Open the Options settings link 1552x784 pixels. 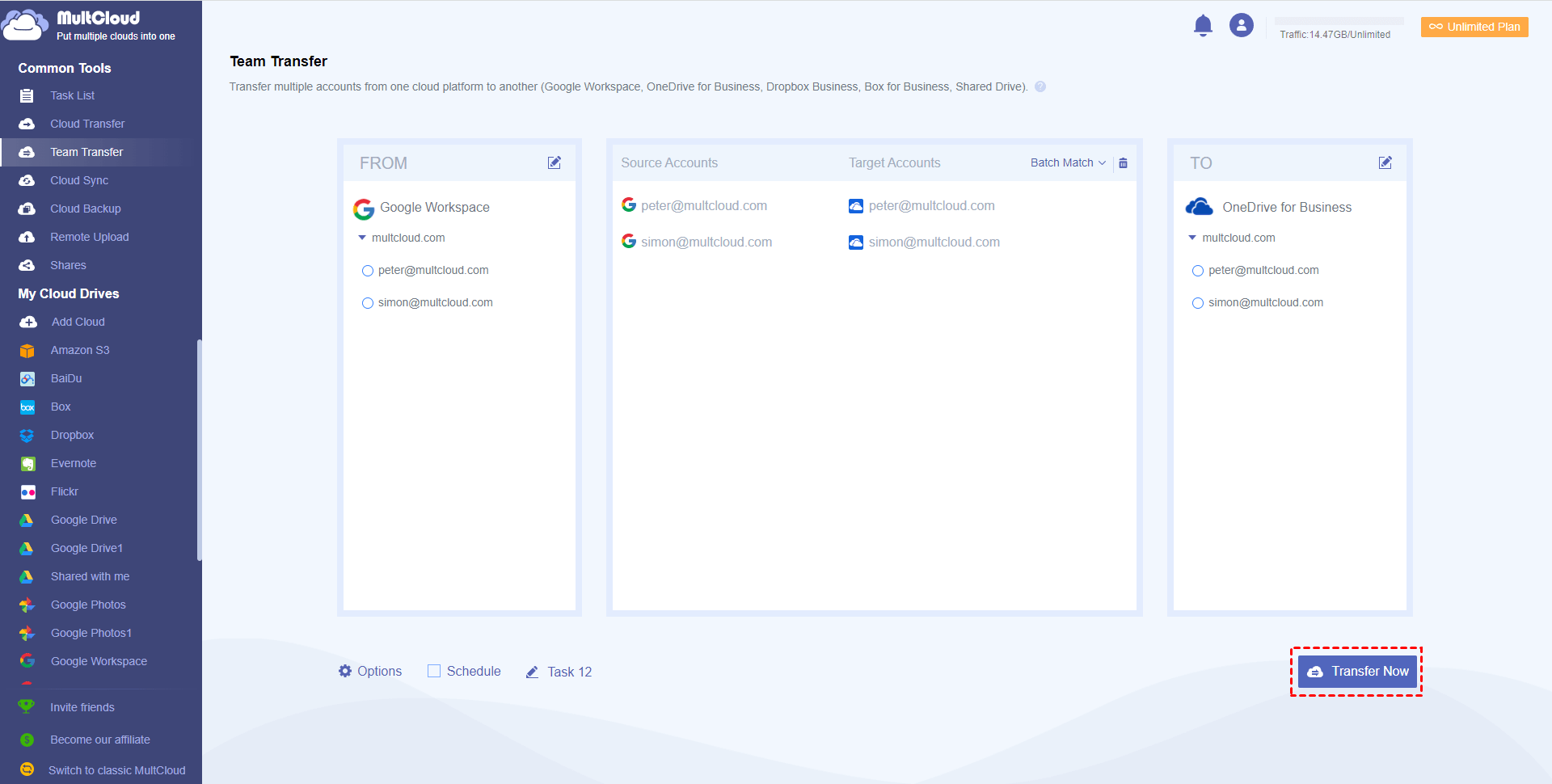coord(379,671)
